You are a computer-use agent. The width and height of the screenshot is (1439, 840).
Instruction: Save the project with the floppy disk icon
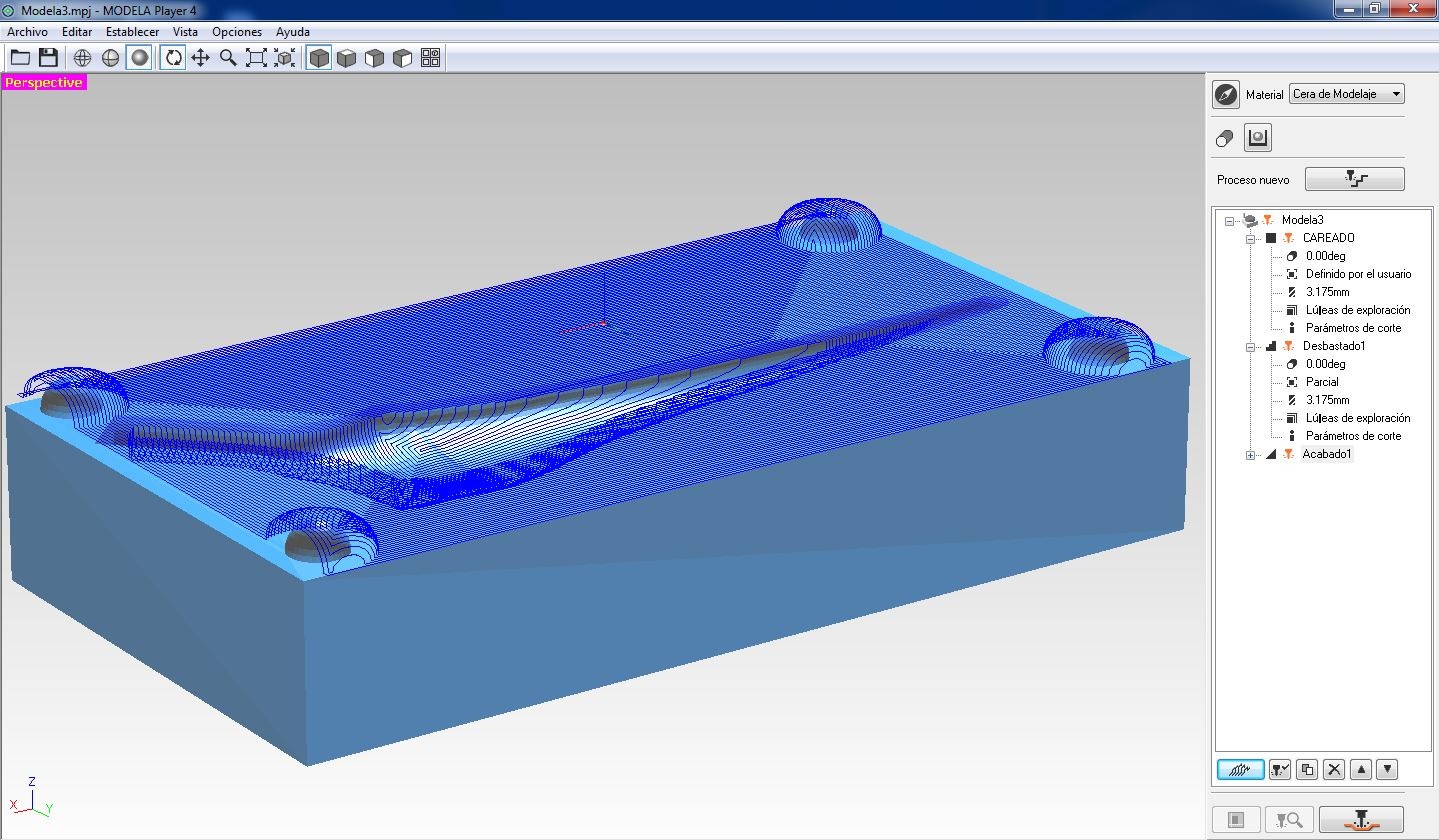coord(48,58)
